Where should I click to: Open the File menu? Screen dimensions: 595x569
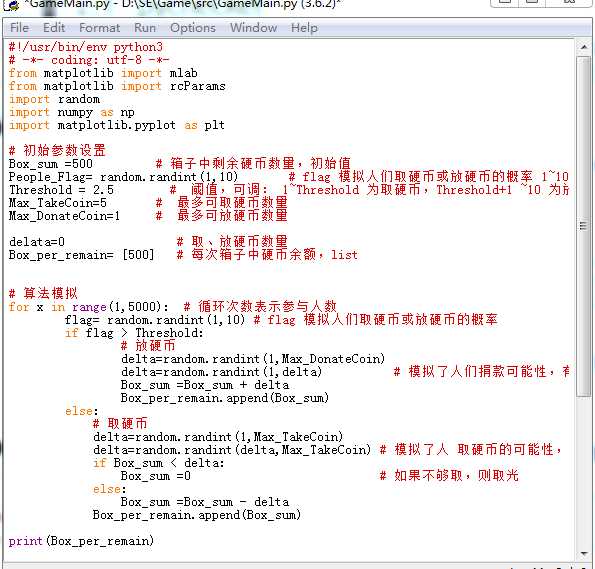click(19, 28)
